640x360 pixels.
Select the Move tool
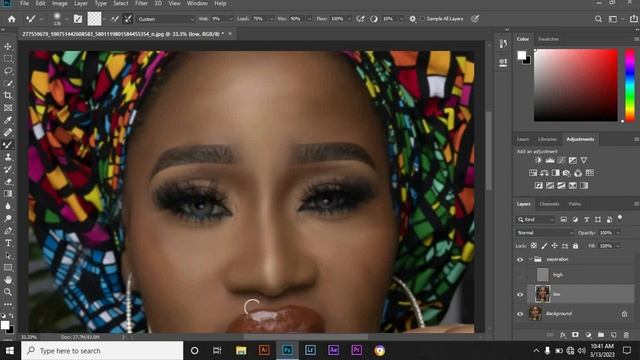8,47
